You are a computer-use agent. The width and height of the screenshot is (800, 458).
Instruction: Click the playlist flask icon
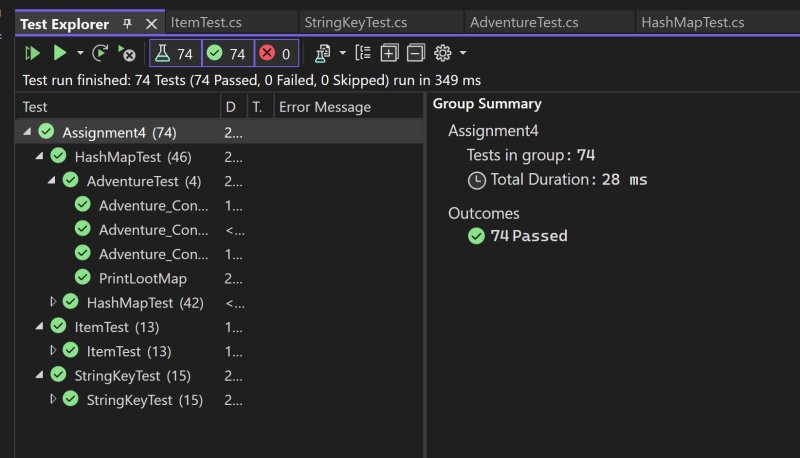(322, 53)
